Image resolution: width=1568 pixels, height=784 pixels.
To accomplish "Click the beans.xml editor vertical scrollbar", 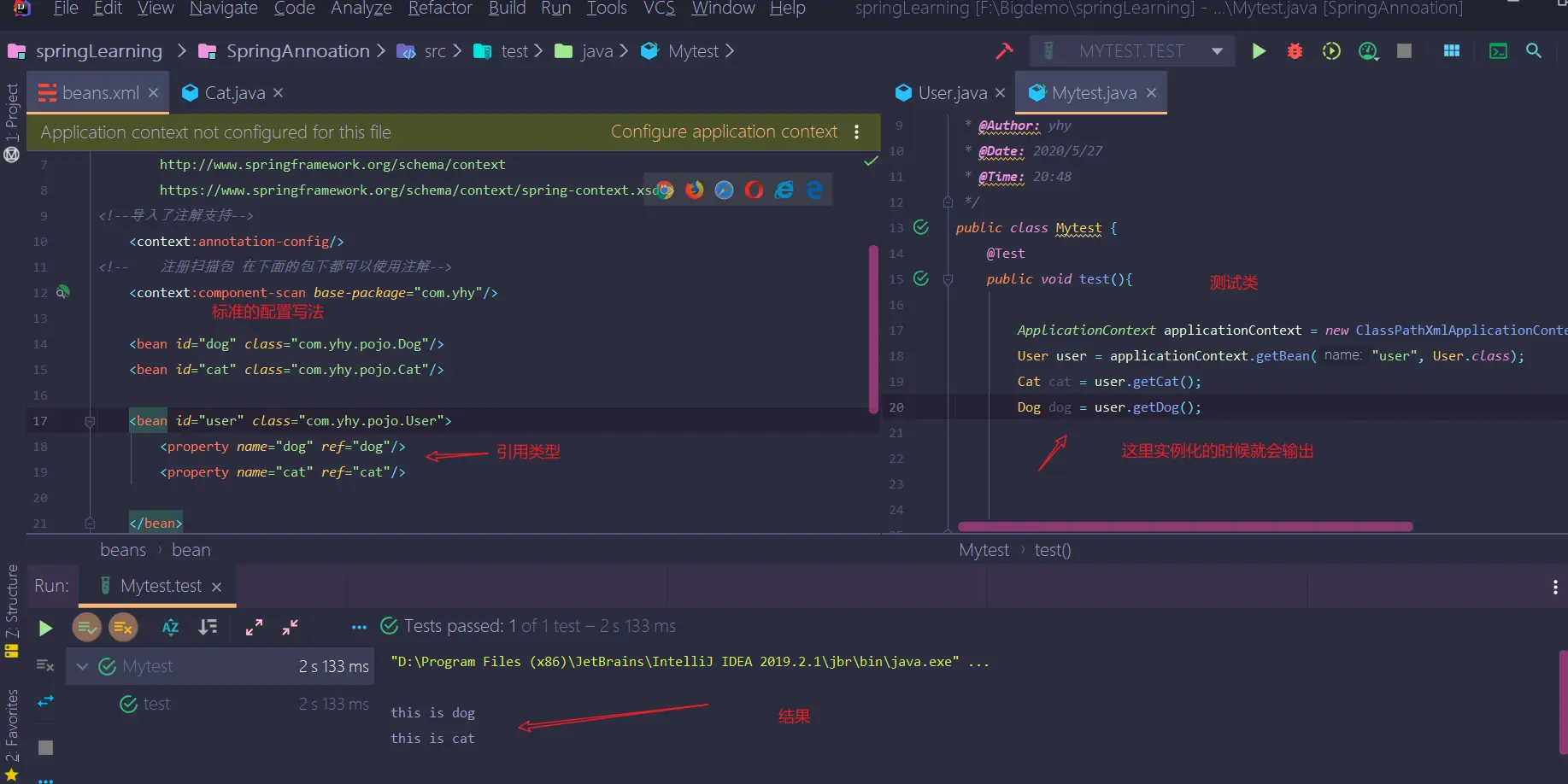I will [873, 330].
